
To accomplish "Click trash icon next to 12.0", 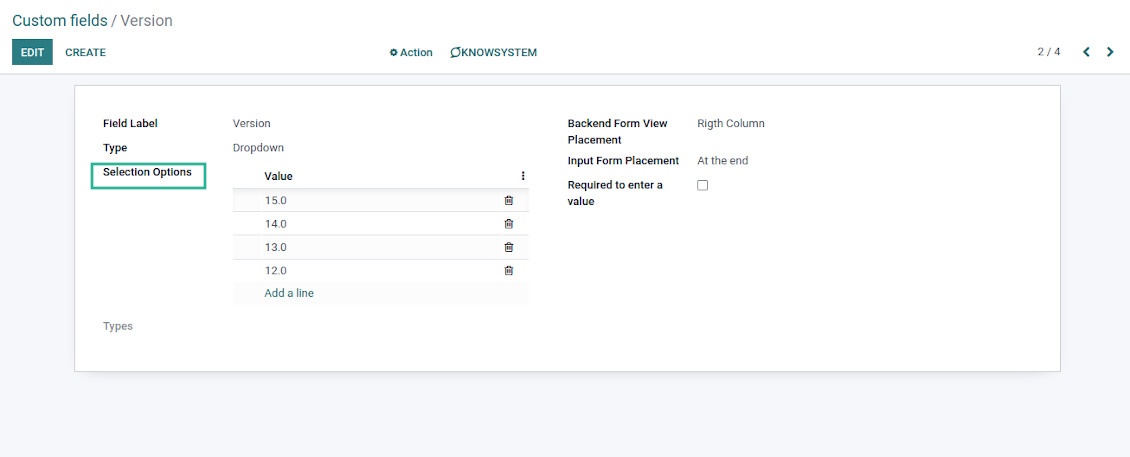I will tap(508, 270).
